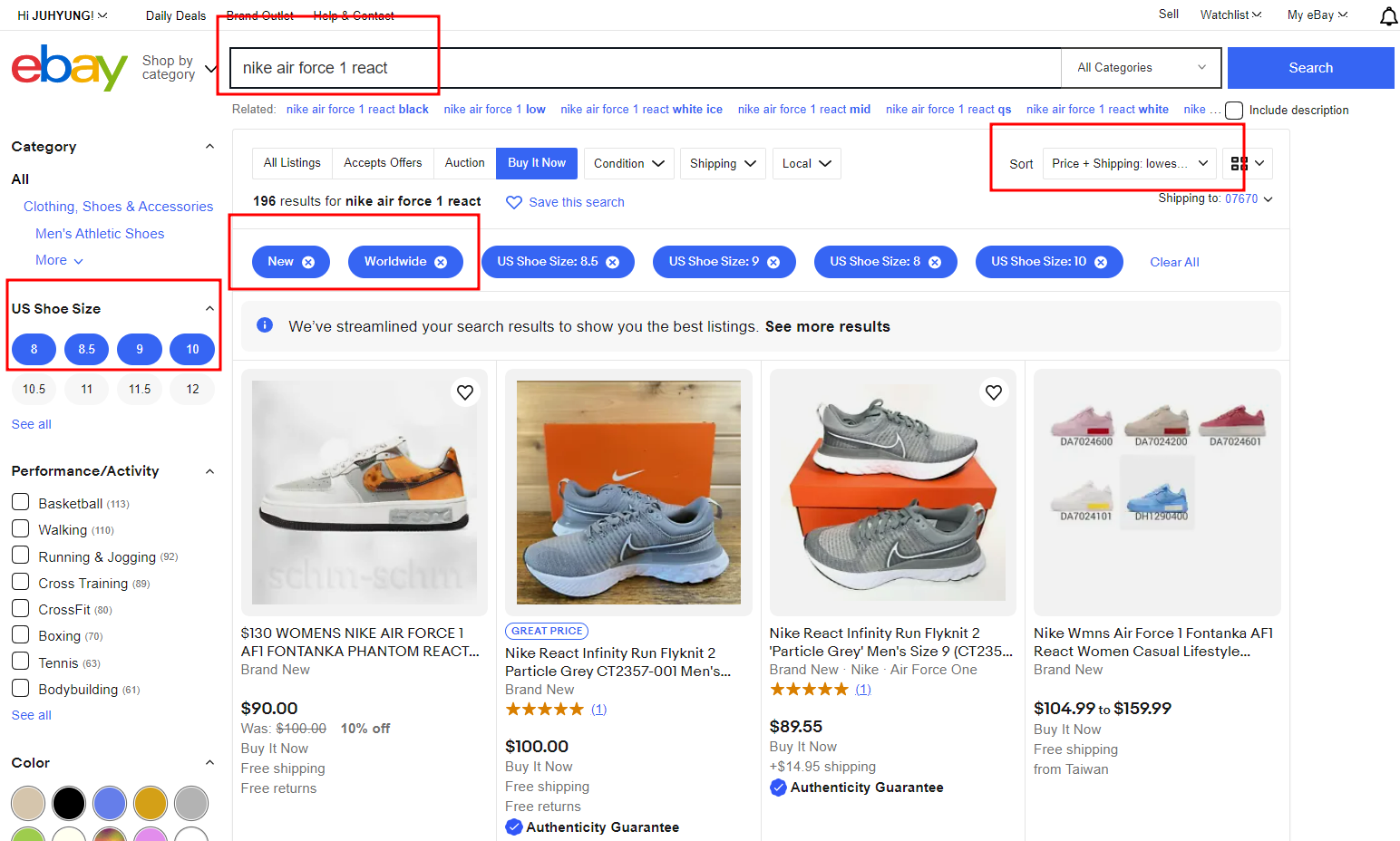
Task: Open related search 'nike air force 1 react black'
Action: click(x=357, y=110)
